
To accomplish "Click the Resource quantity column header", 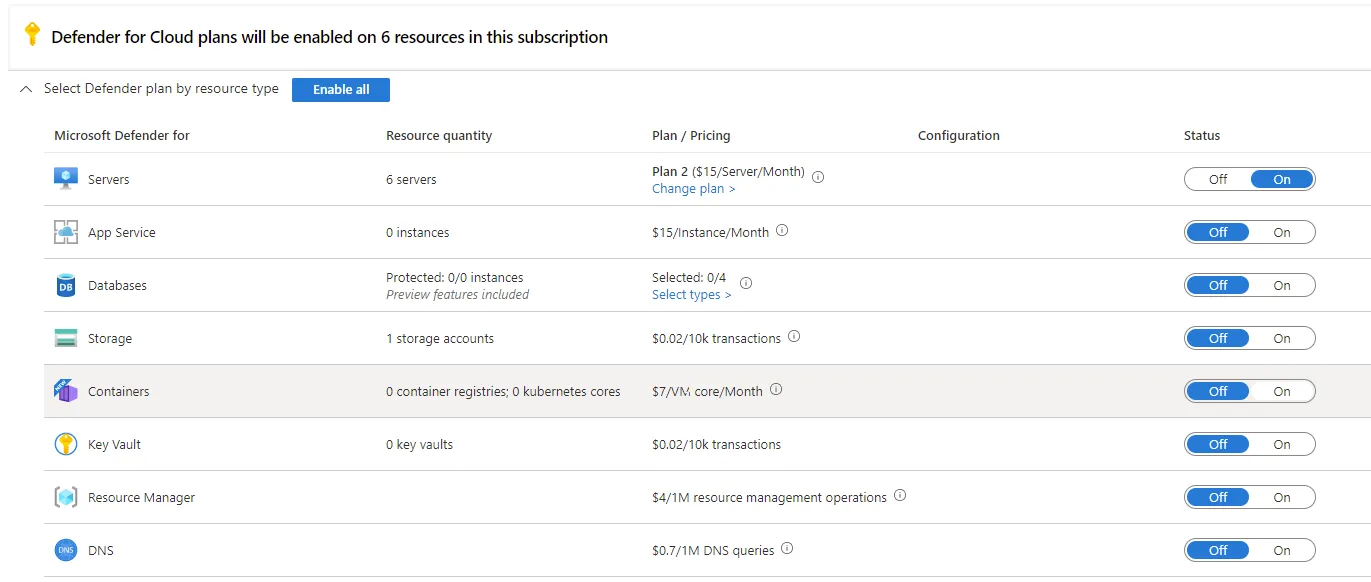I will tap(439, 135).
